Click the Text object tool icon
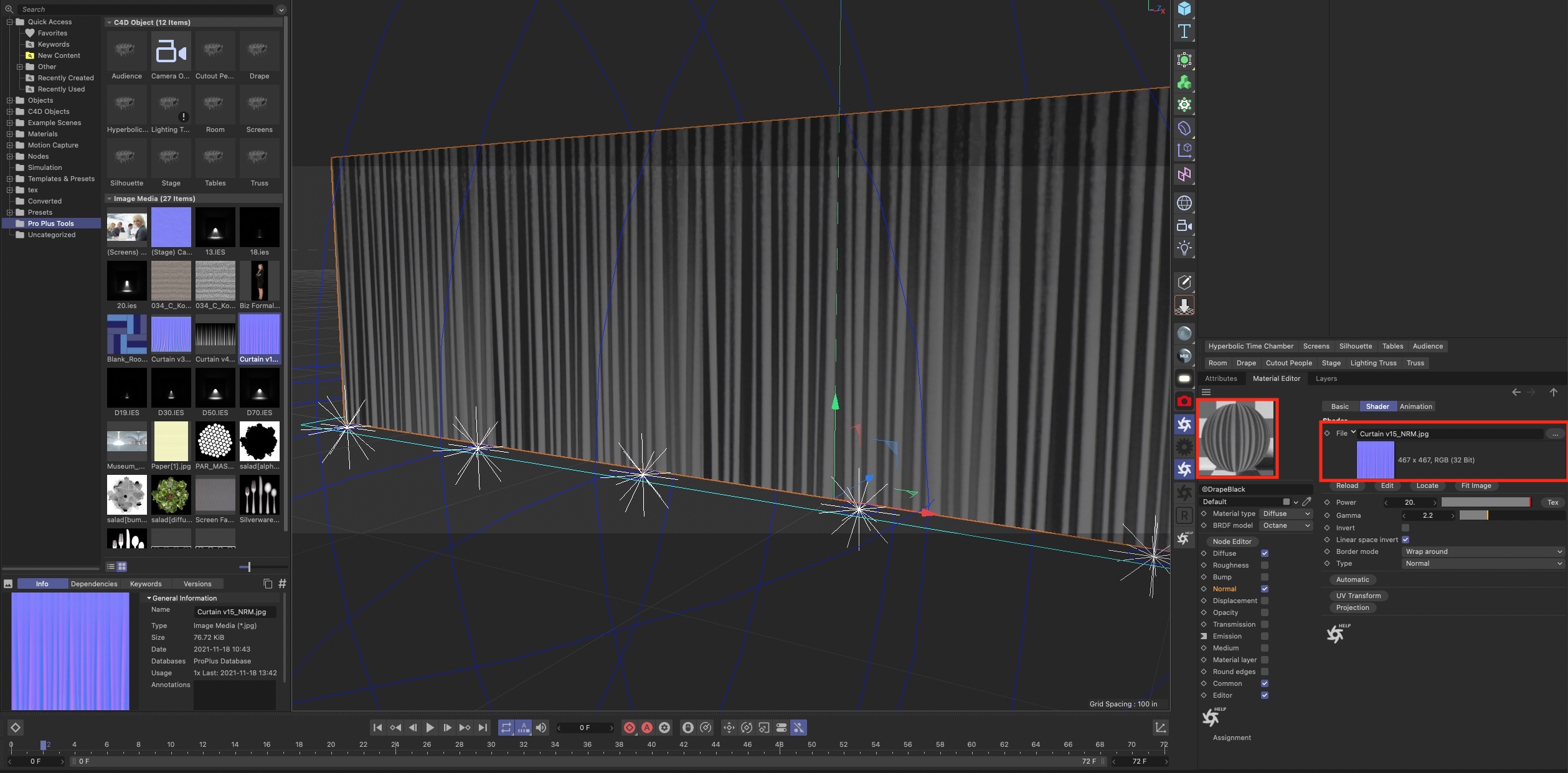This screenshot has height=773, width=1568. 1184,31
